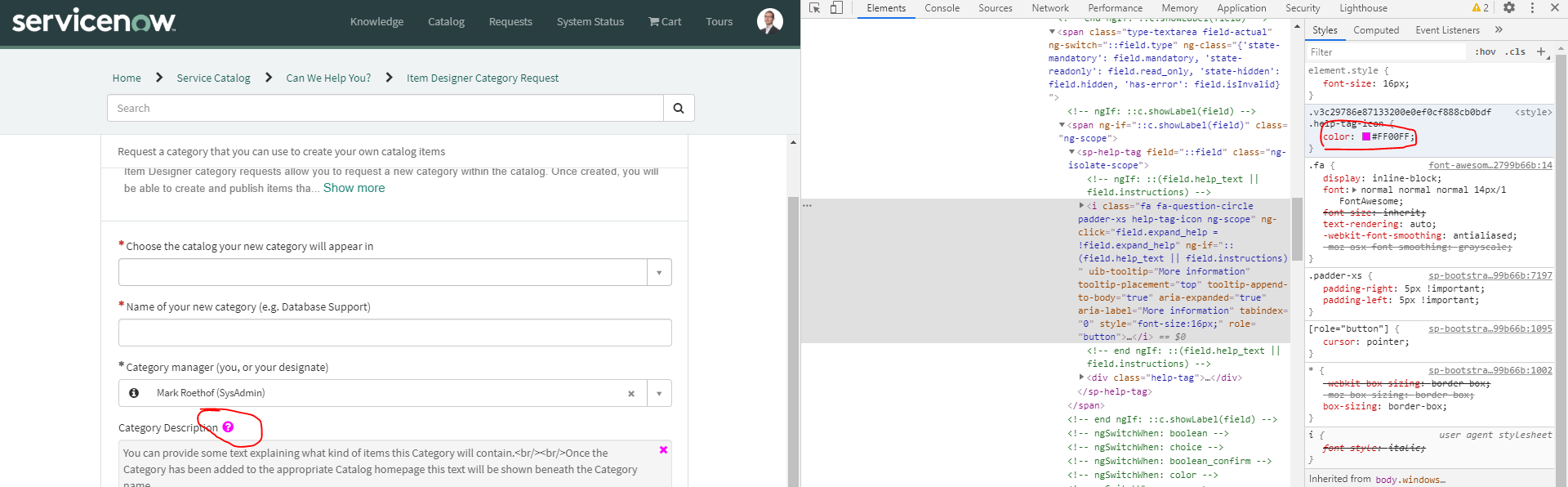Expand the i fa-question-circle node
Image resolution: width=1568 pixels, height=487 pixels.
pyautogui.click(x=1081, y=206)
